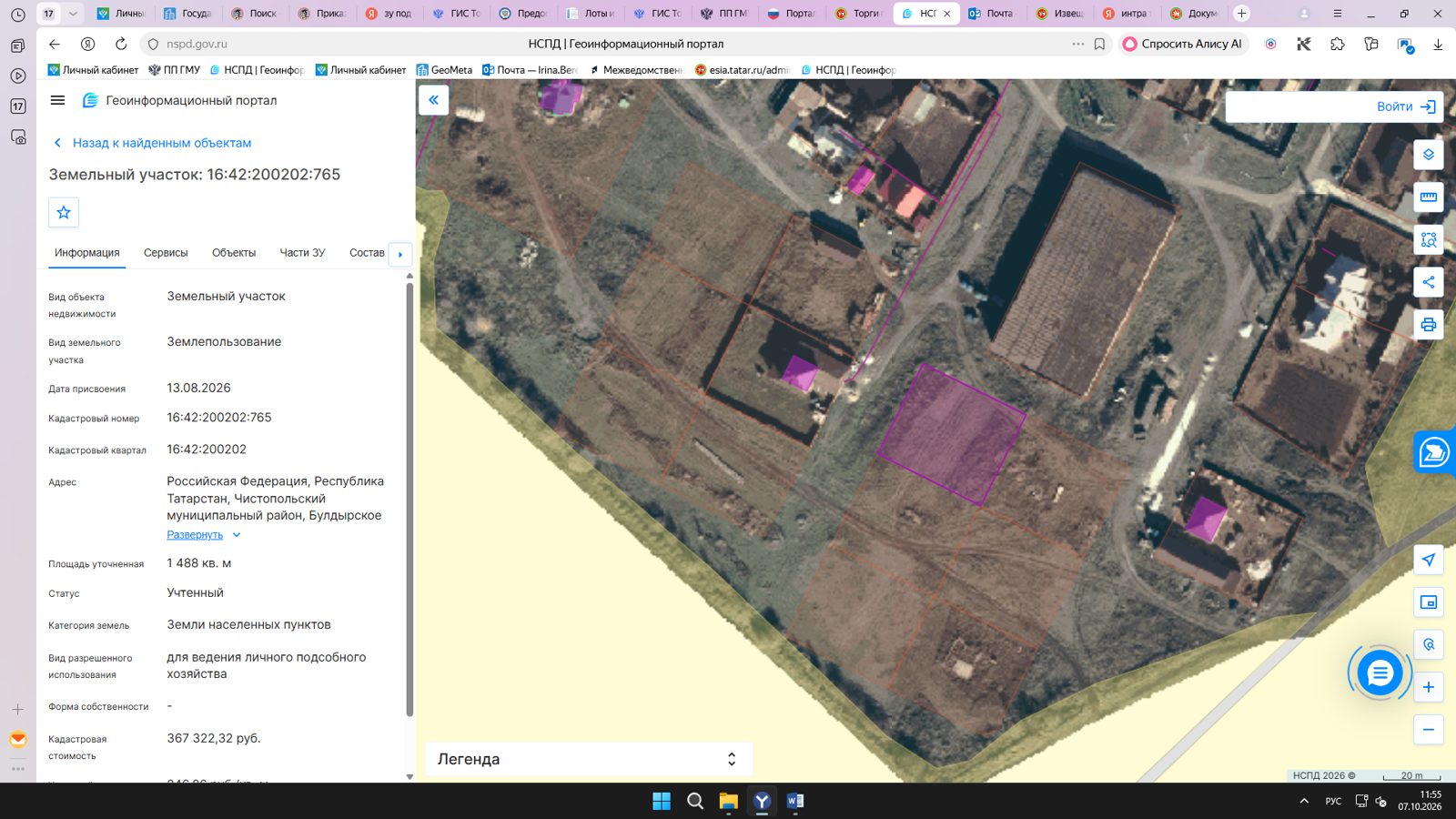Open browser downloads icon
This screenshot has height=819, width=1456.
tap(1438, 44)
